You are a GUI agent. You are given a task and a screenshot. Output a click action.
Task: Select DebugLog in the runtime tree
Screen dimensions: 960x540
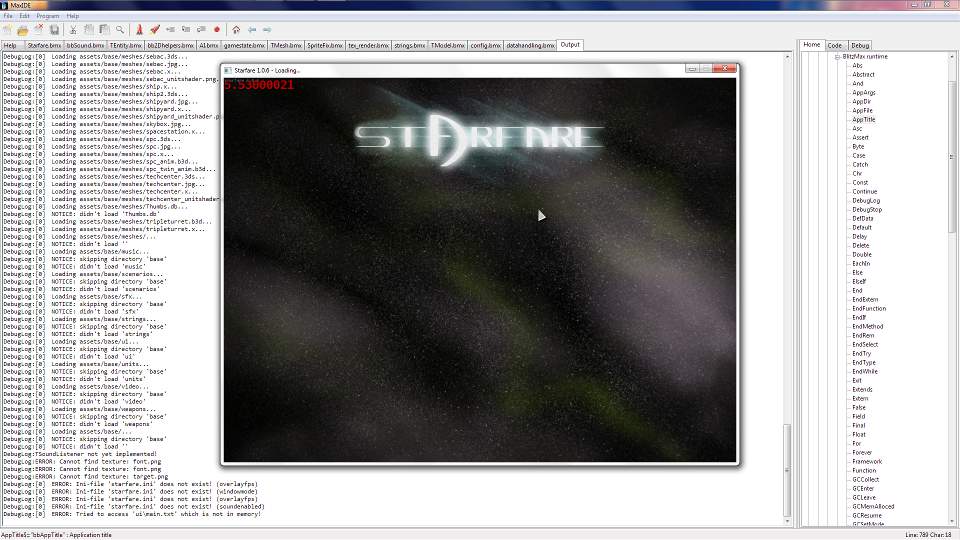pyautogui.click(x=866, y=200)
